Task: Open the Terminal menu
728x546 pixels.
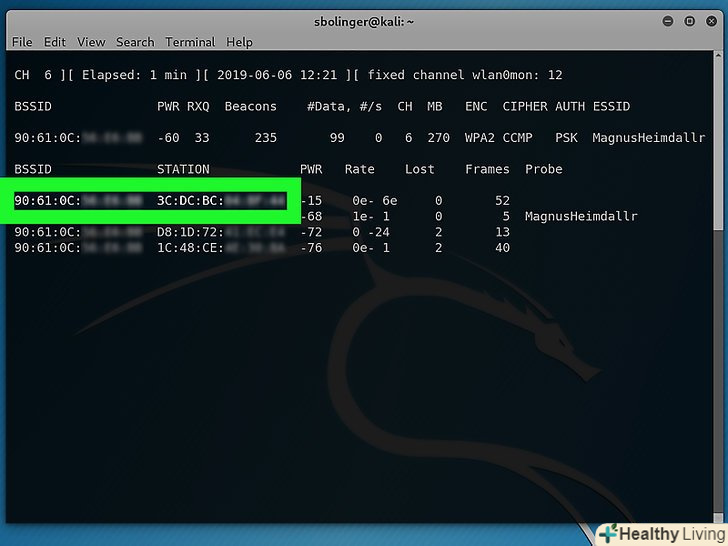Action: coord(190,42)
